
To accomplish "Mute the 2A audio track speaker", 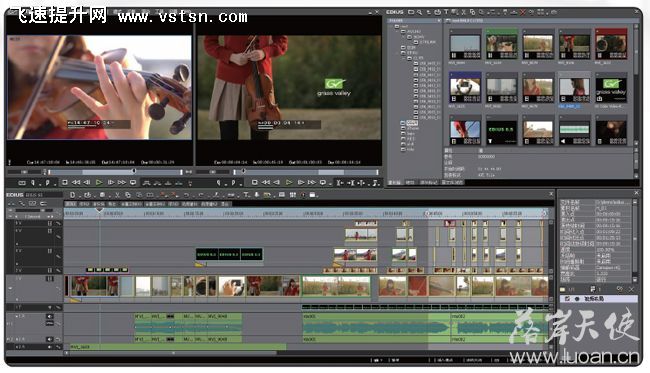I will click(x=49, y=339).
